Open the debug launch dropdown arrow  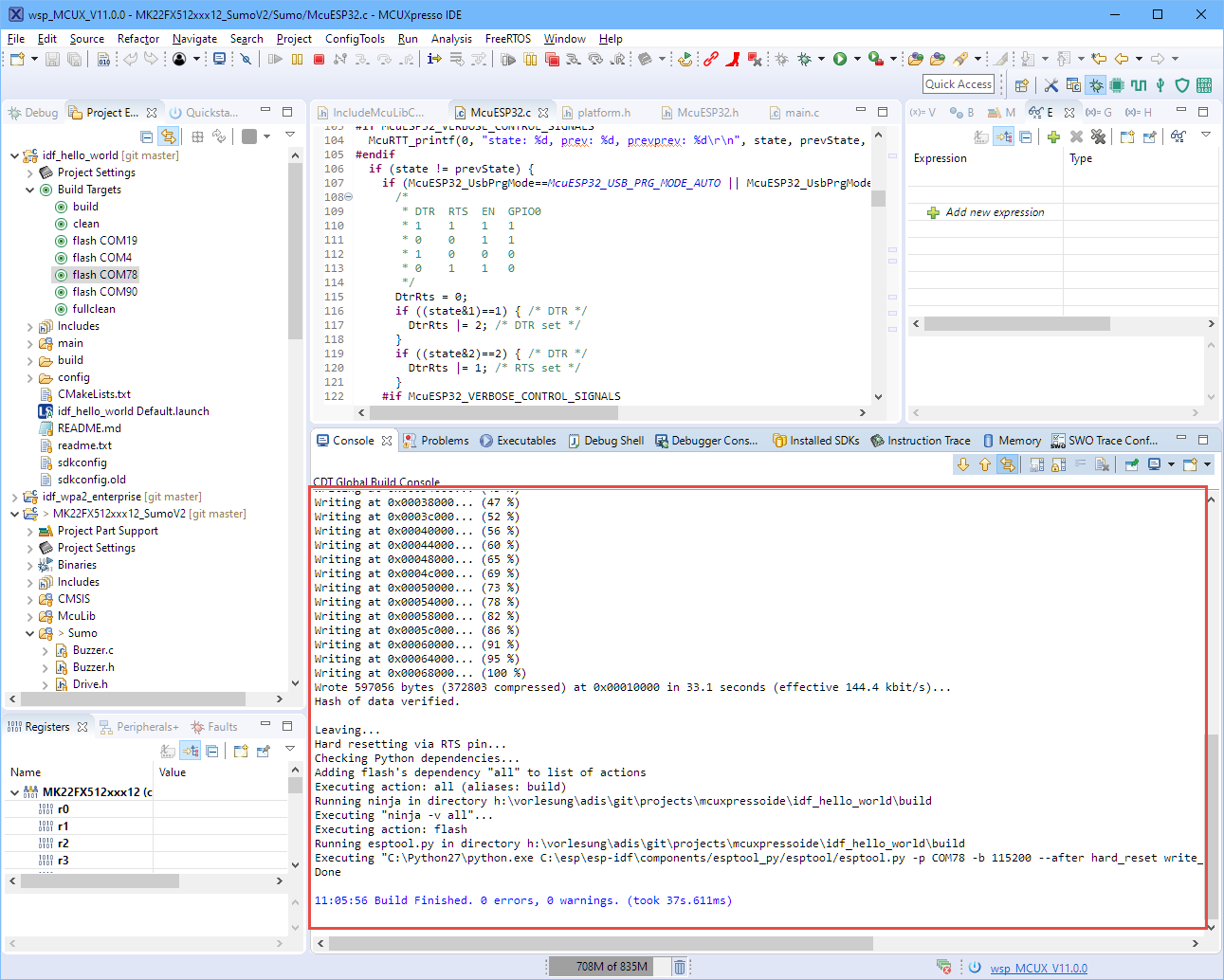click(x=821, y=59)
